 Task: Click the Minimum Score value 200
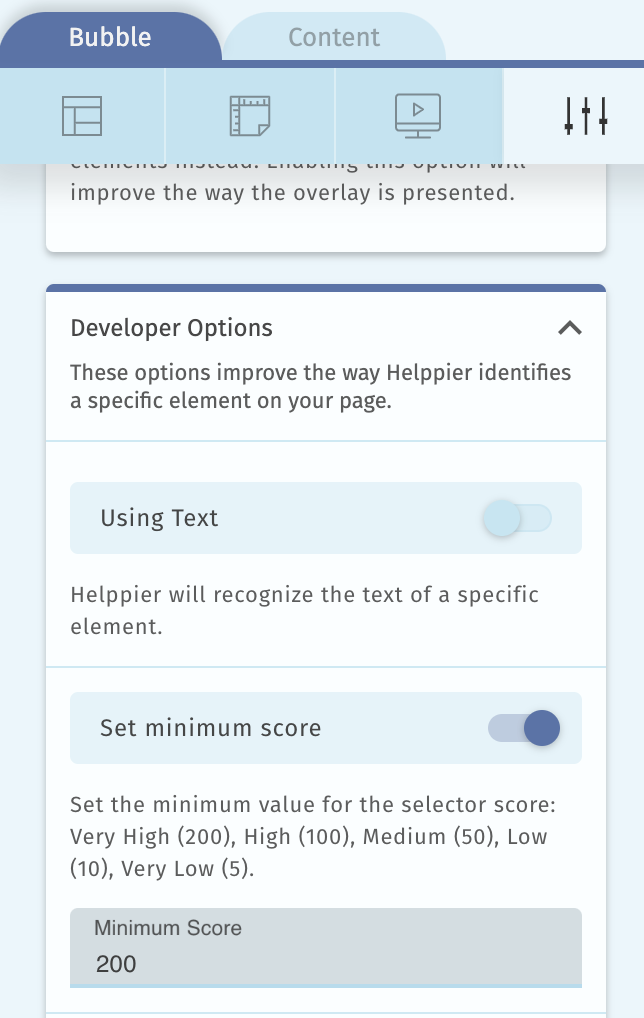point(117,964)
